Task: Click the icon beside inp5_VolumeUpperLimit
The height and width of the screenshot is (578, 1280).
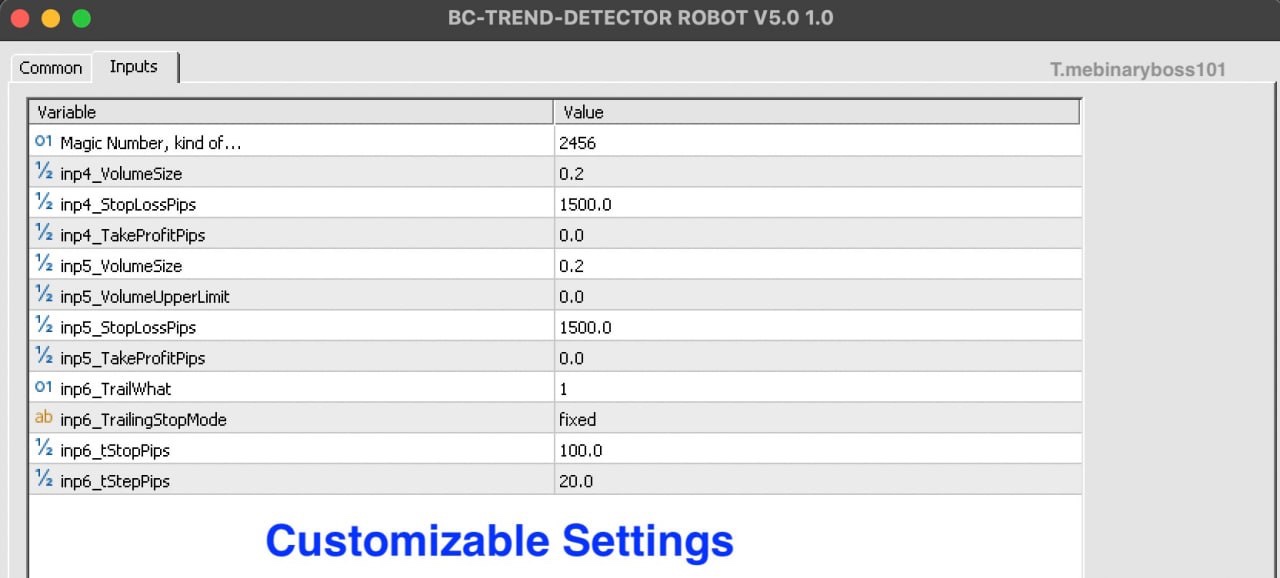Action: pyautogui.click(x=43, y=296)
